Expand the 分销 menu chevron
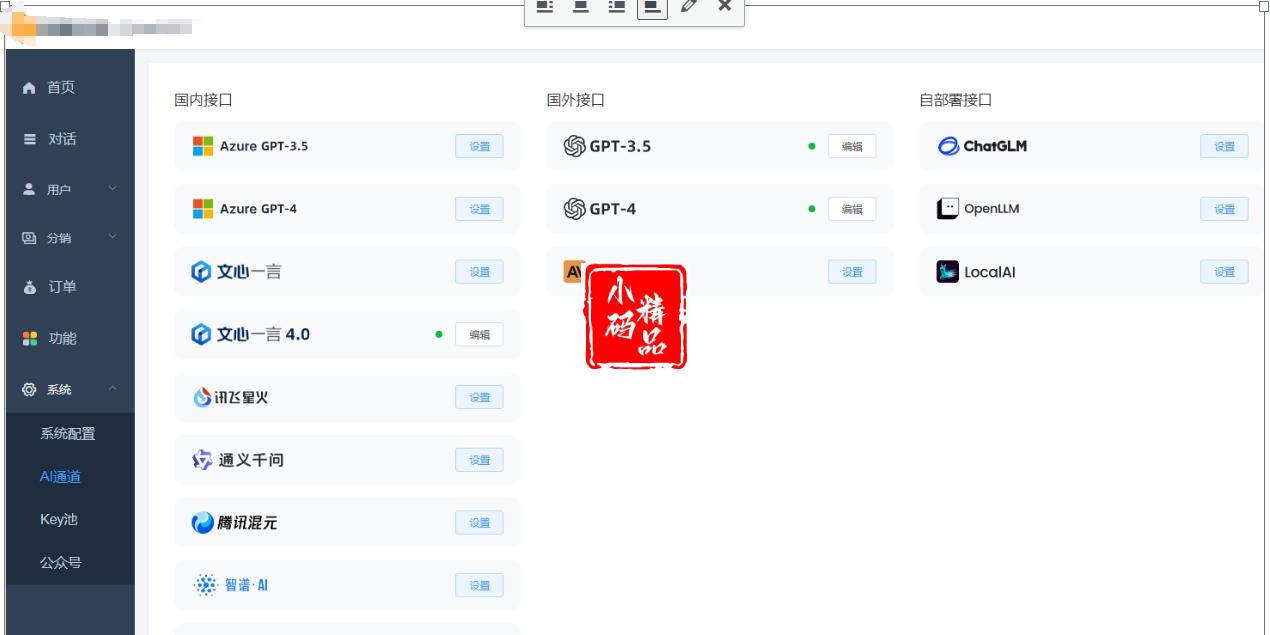Image resolution: width=1270 pixels, height=635 pixels. pyautogui.click(x=113, y=237)
